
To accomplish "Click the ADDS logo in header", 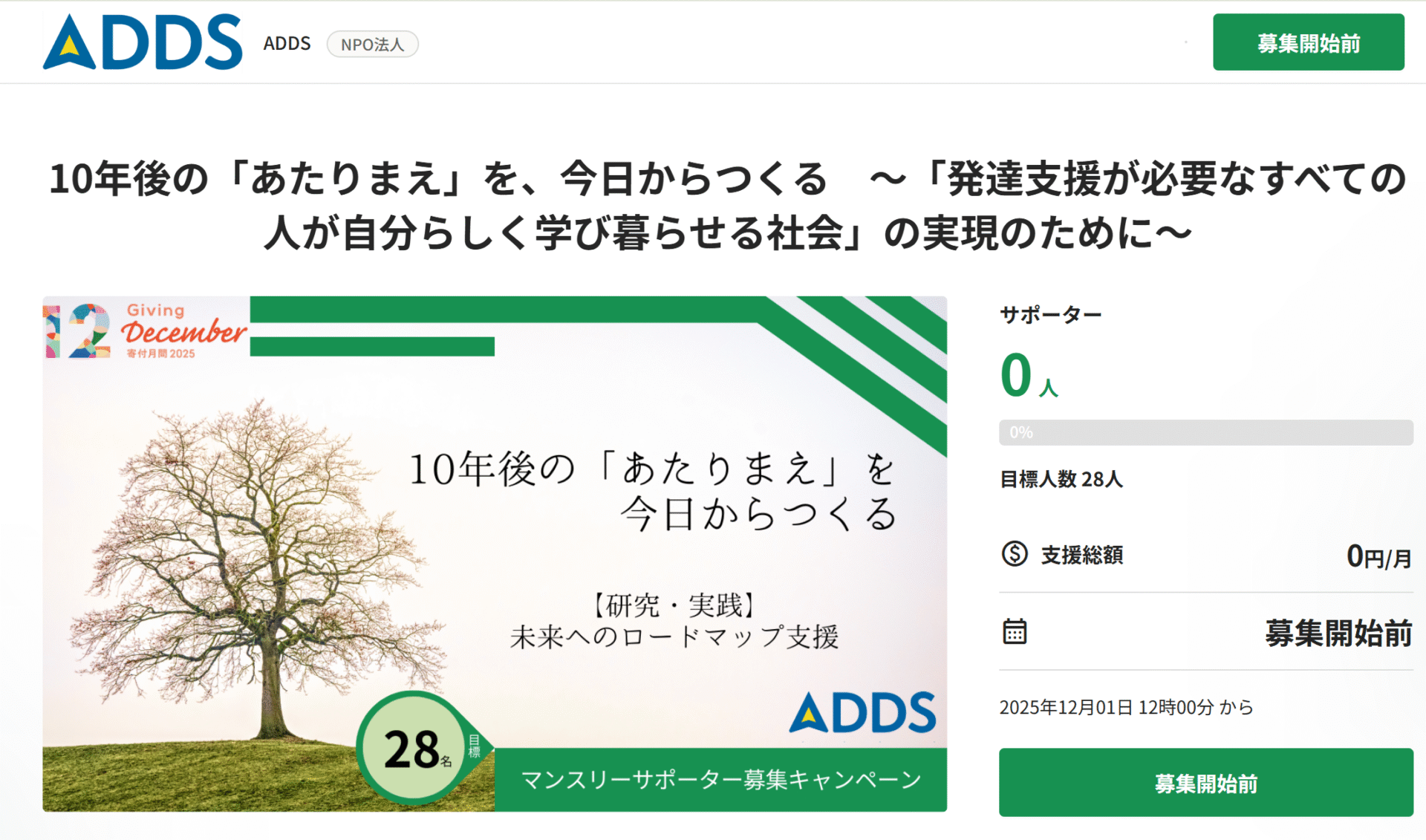I will 143,42.
